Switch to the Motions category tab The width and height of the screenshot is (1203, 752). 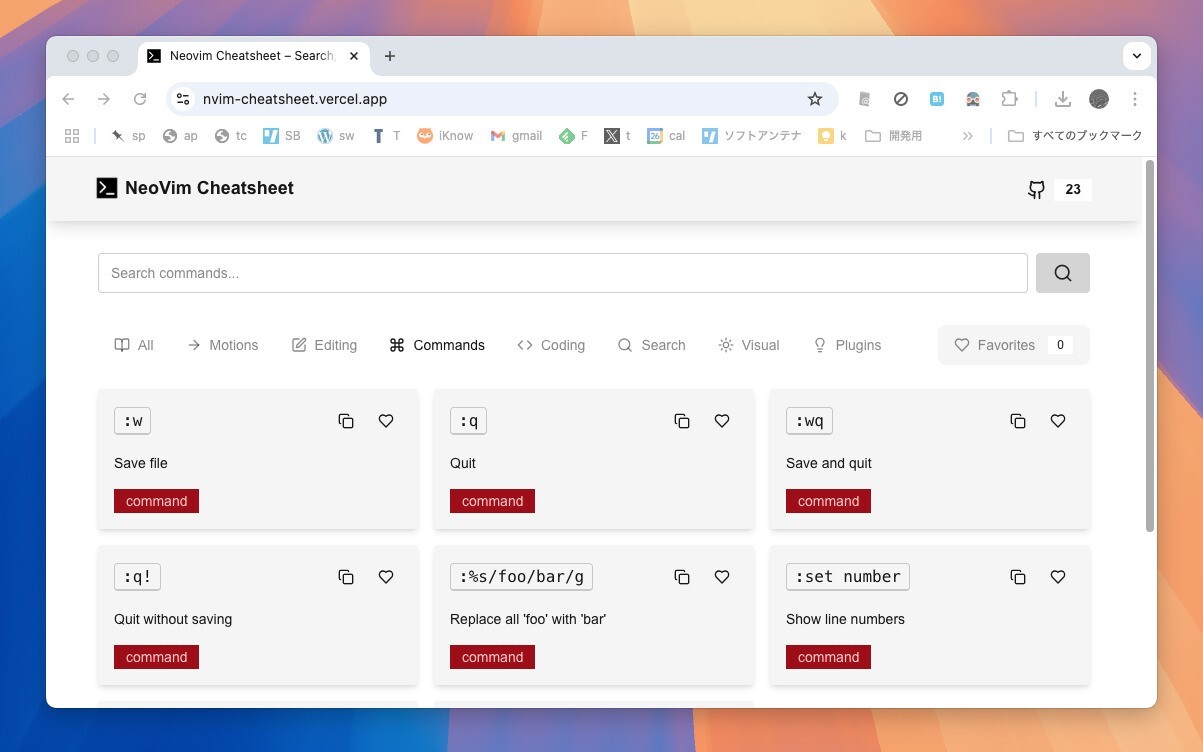(x=223, y=345)
